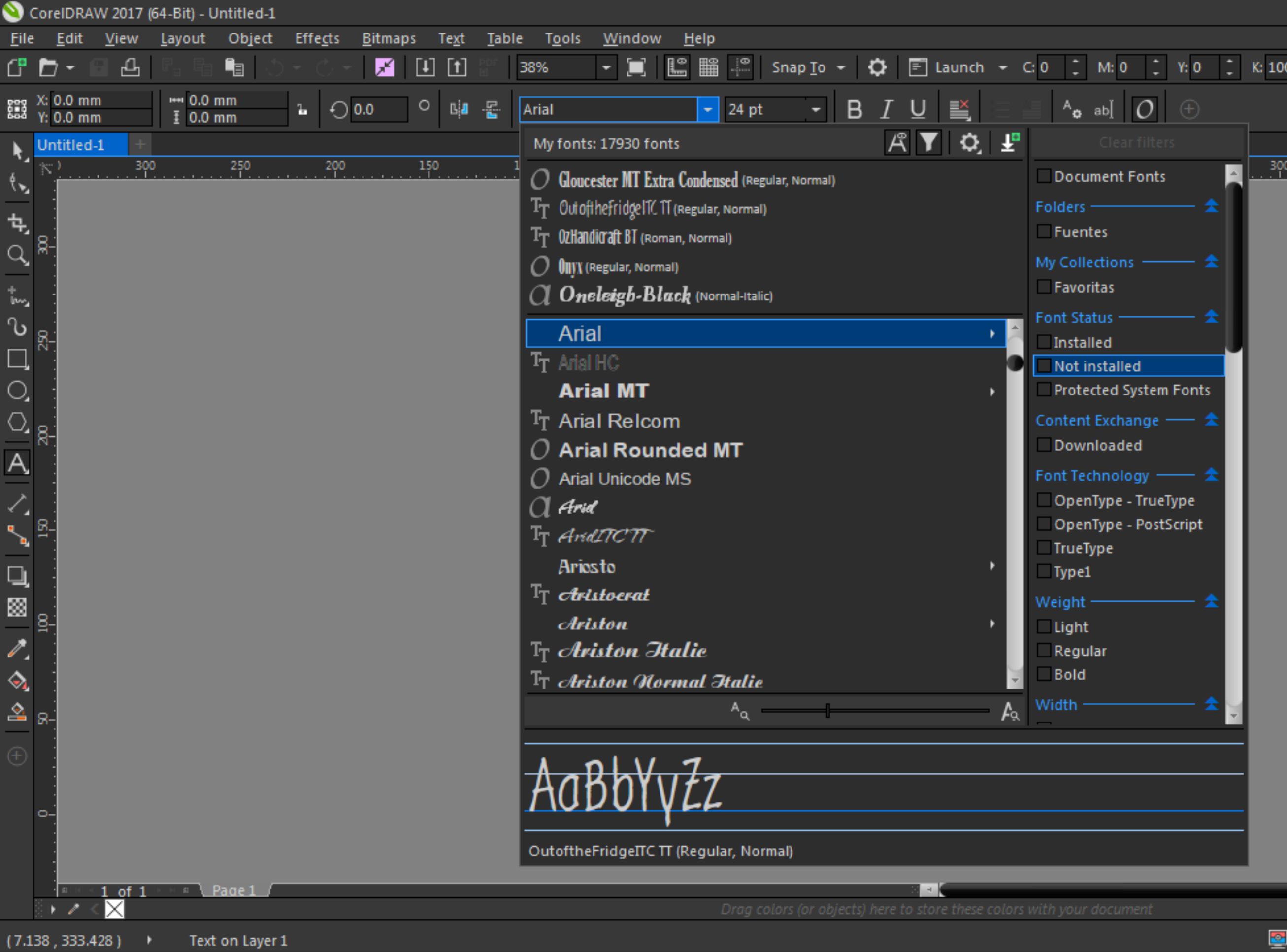The image size is (1287, 952).
Task: Switch to the Untitled-1 document tab
Action: [x=81, y=145]
